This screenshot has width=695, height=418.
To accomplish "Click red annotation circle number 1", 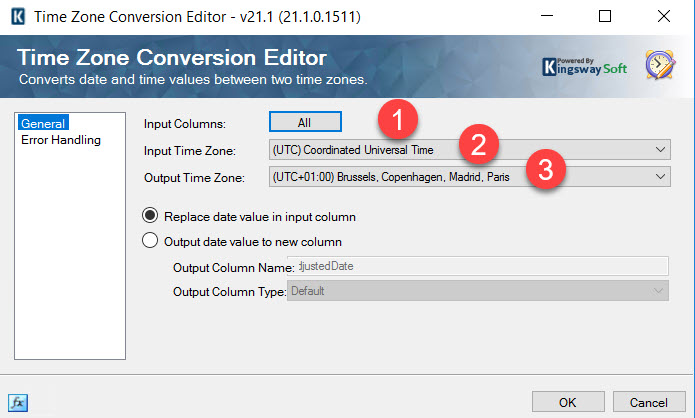I will (x=400, y=121).
